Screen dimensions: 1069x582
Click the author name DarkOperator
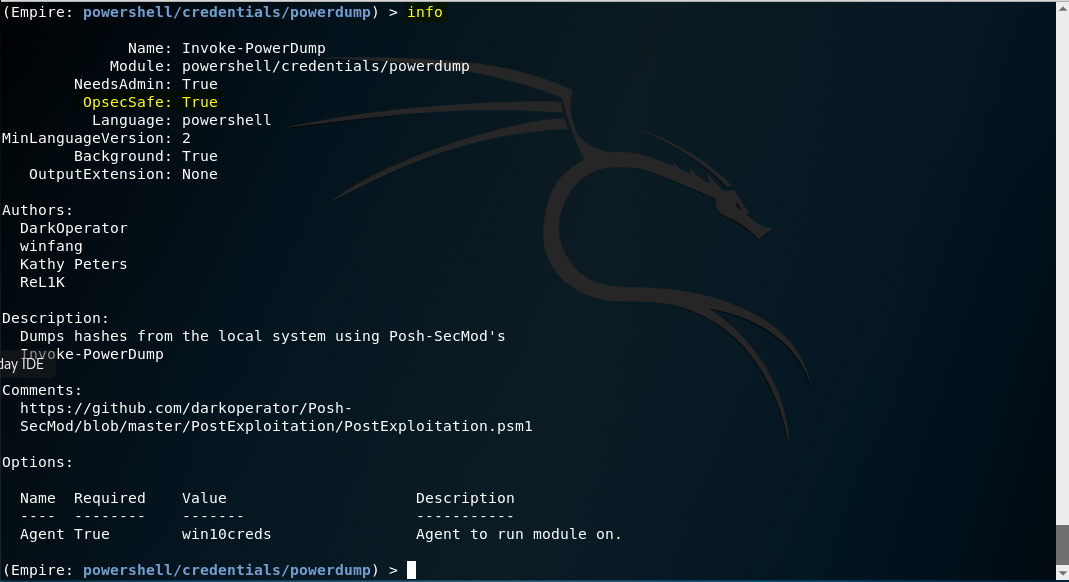[74, 228]
